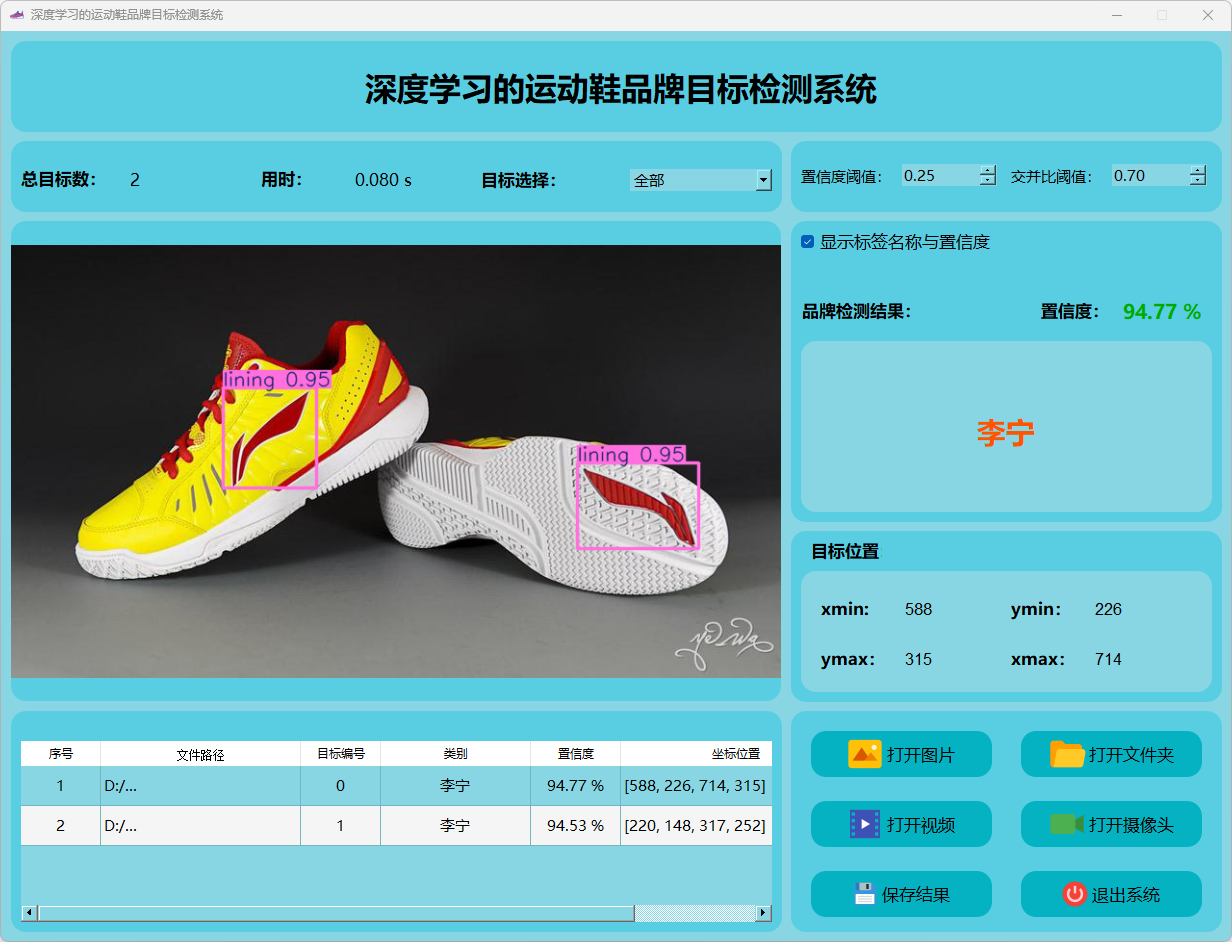The image size is (1232, 942).
Task: Click row 2 类别 cell 李宁
Action: pos(456,826)
